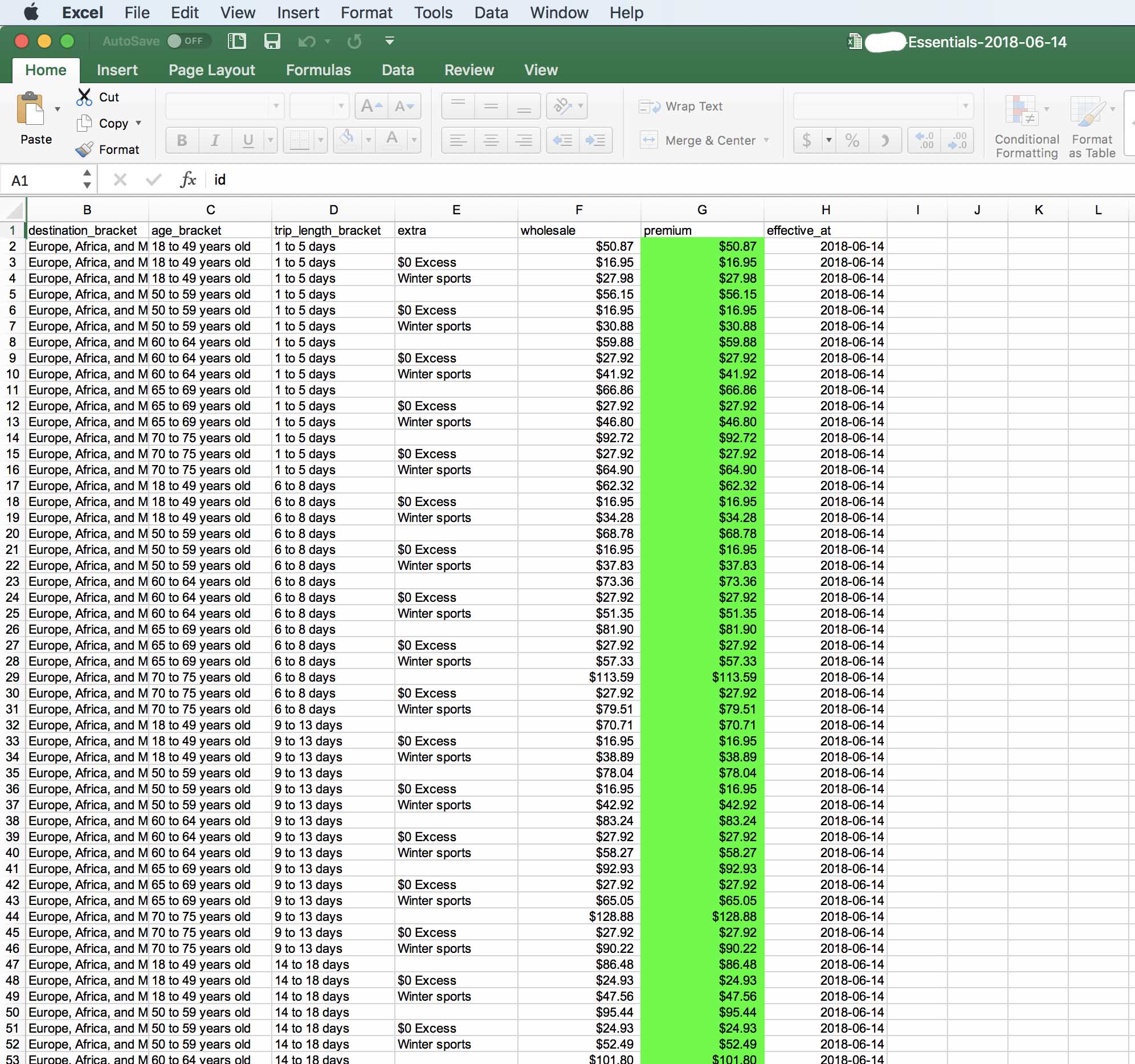Image resolution: width=1135 pixels, height=1064 pixels.
Task: Switch to the Formulas ribbon tab
Action: [318, 70]
